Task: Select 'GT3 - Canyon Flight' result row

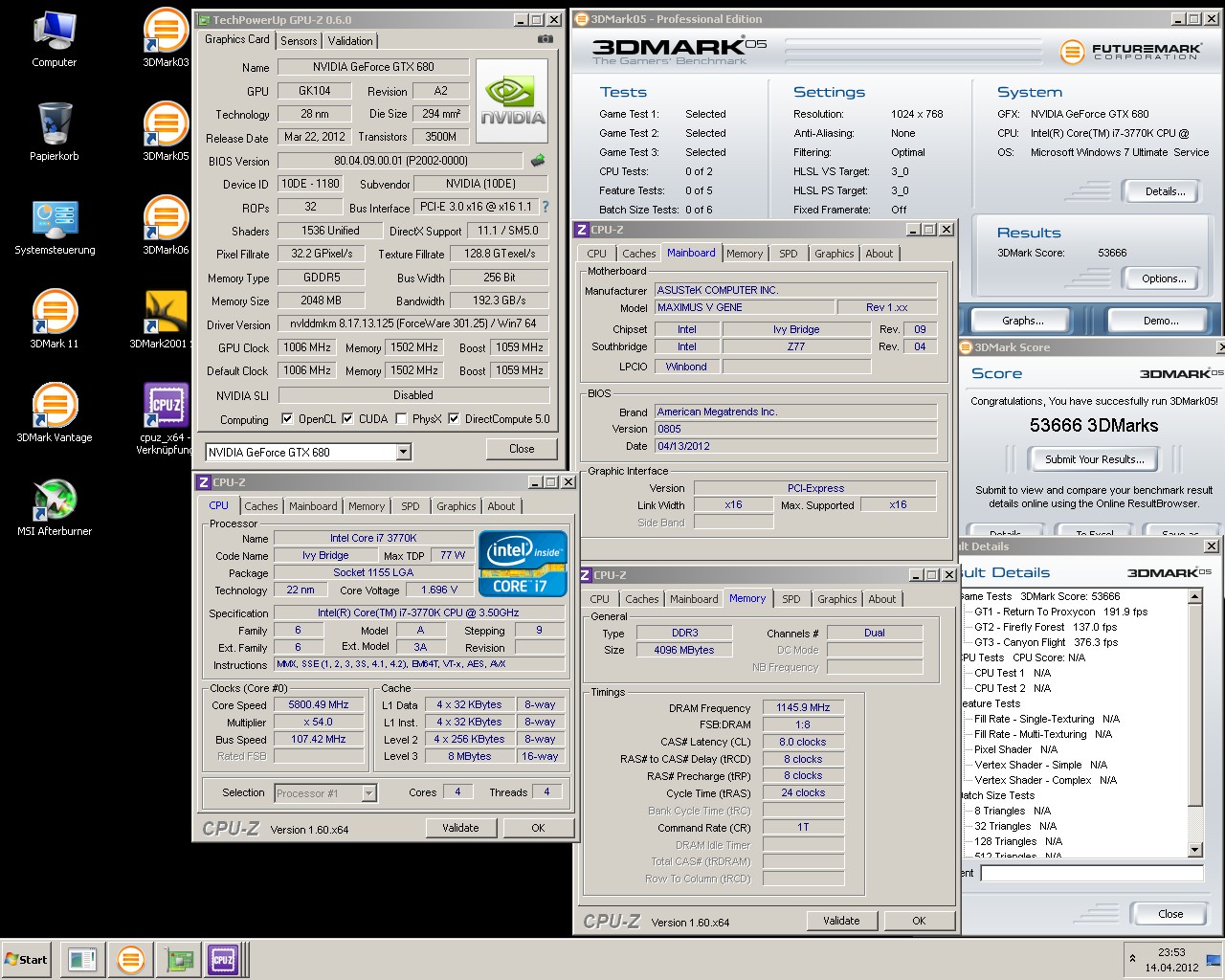Action: coord(1045,642)
